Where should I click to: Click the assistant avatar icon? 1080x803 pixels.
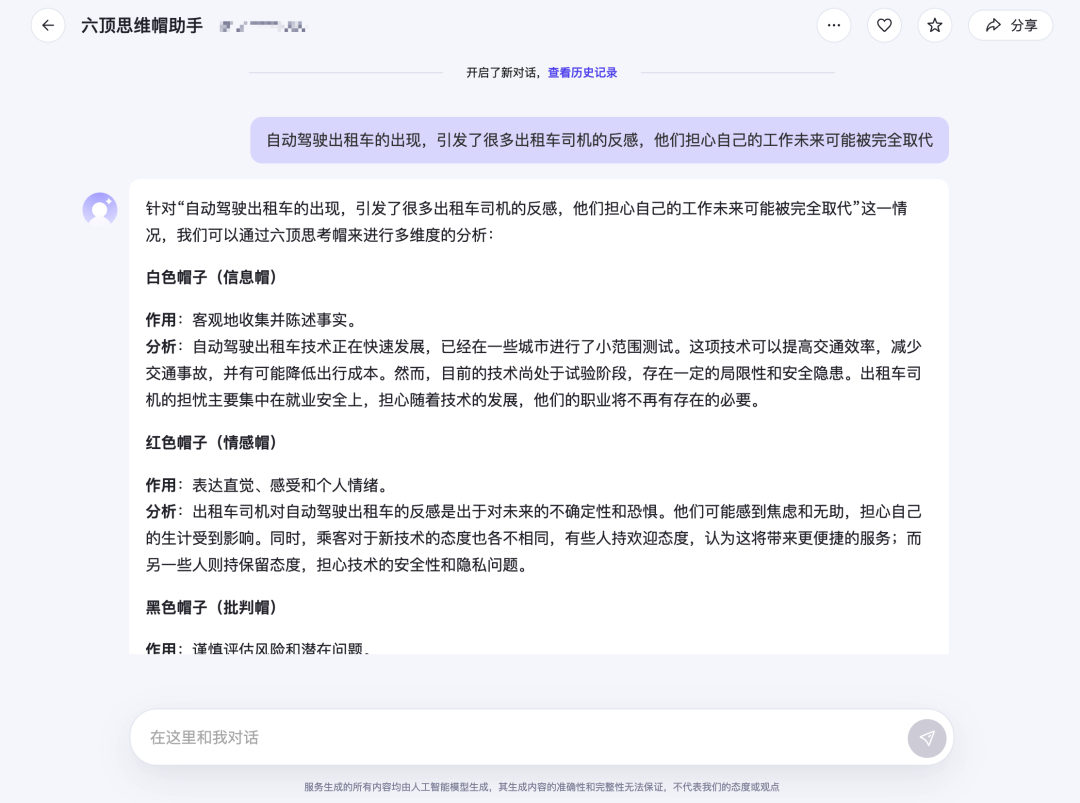(x=100, y=209)
